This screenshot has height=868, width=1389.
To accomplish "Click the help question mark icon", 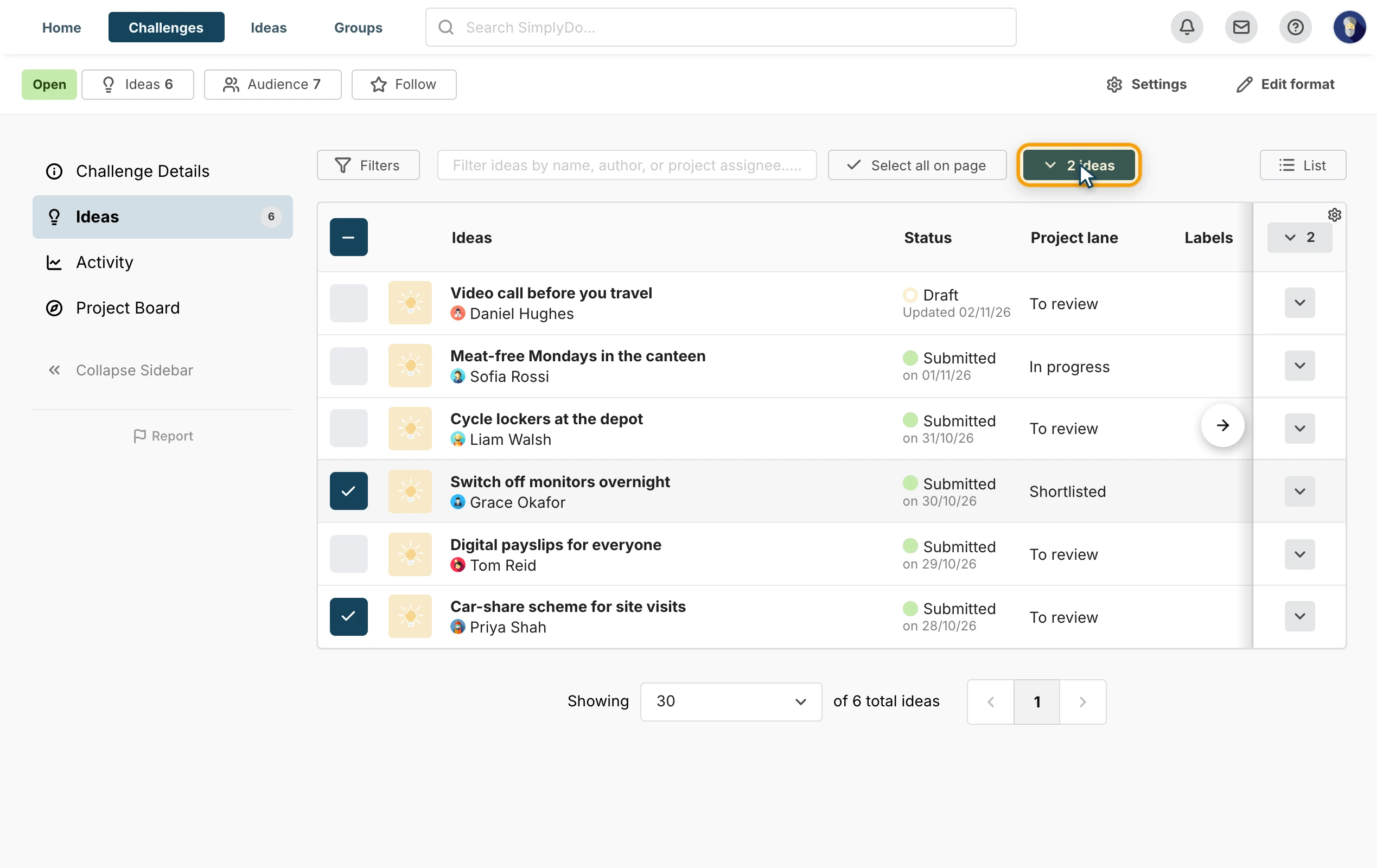I will 1295,27.
